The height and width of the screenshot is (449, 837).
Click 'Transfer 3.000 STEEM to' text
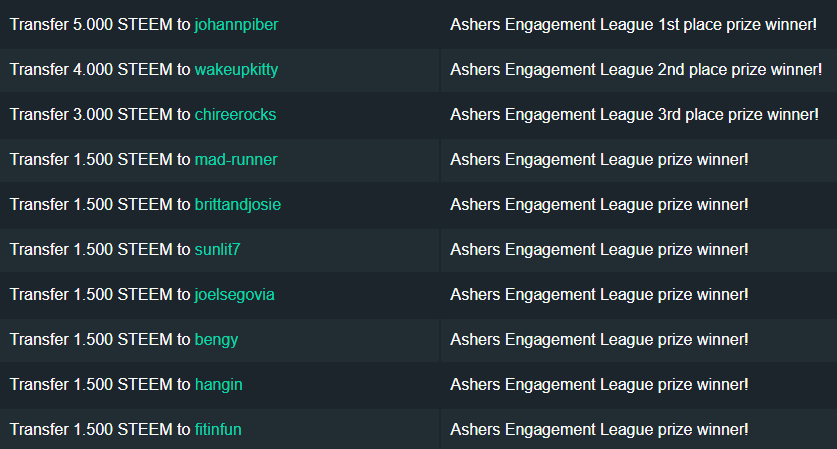click(x=100, y=114)
